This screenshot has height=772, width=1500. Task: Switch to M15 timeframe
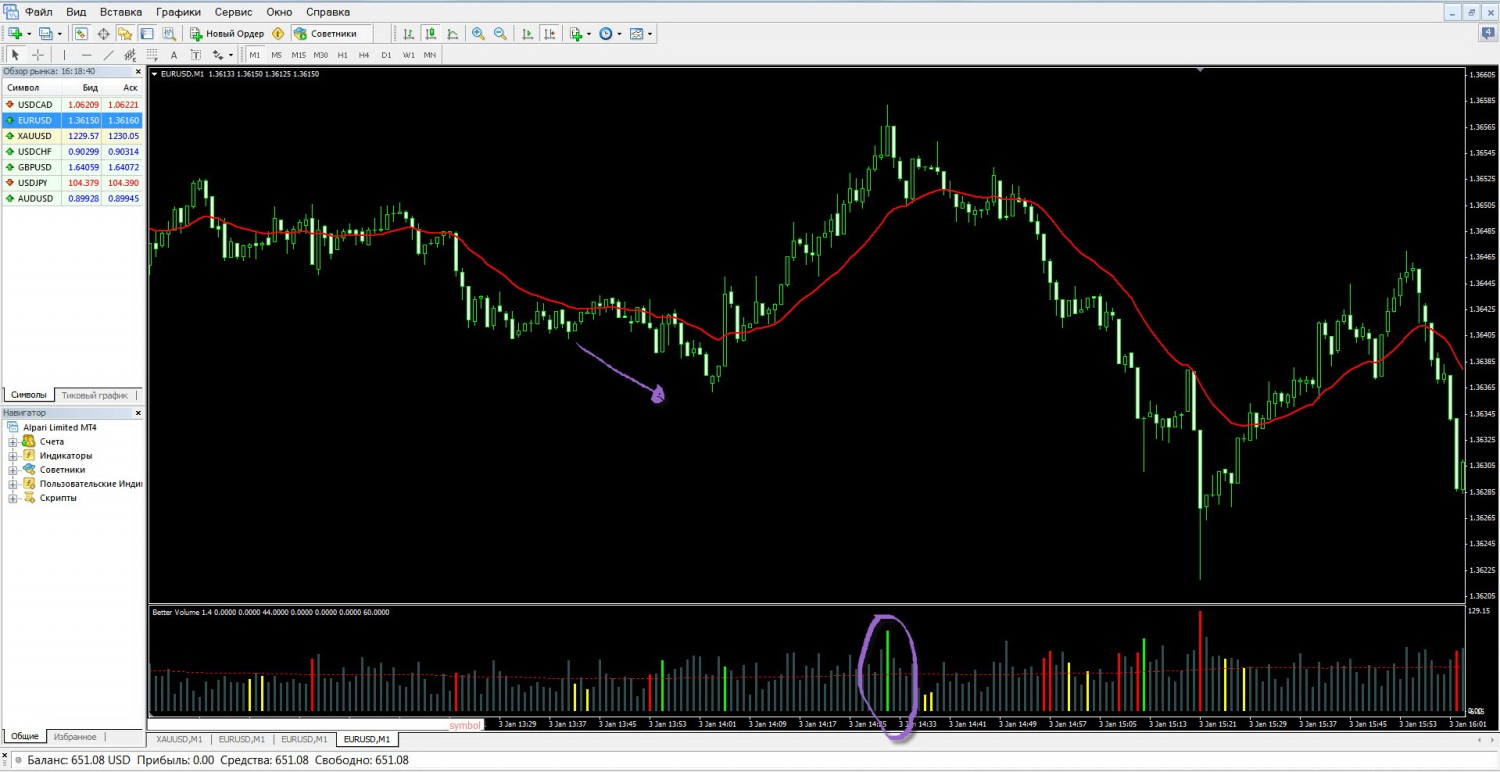point(298,55)
